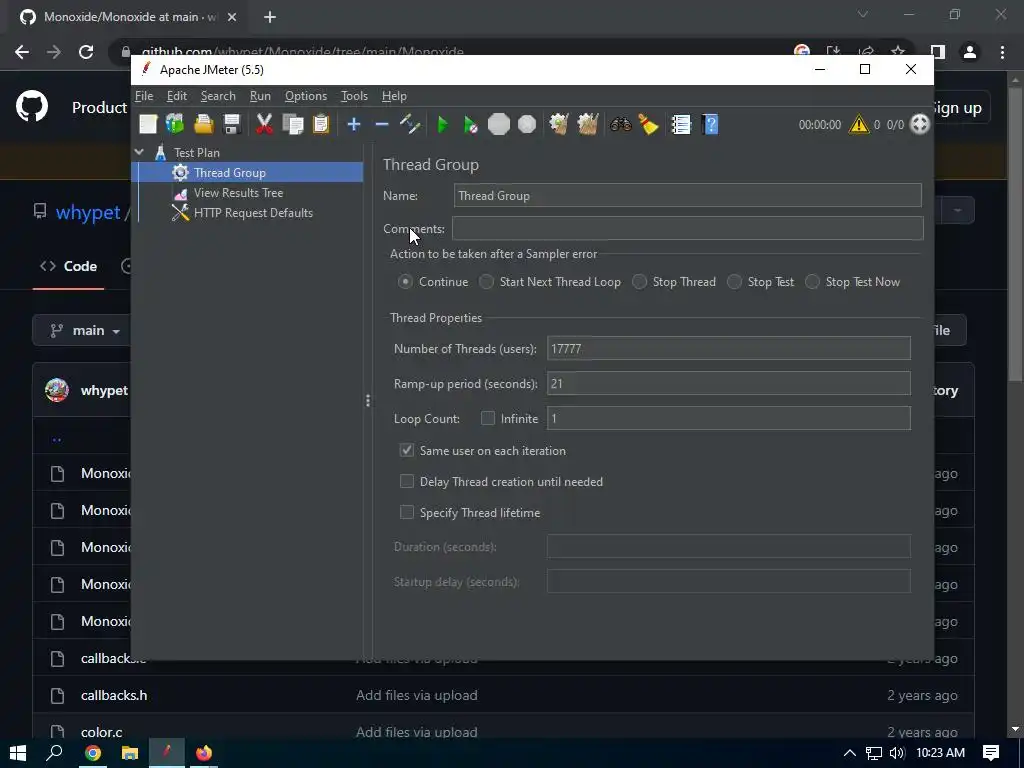Click the Shutdown test icon
The width and height of the screenshot is (1024, 768).
coord(526,124)
